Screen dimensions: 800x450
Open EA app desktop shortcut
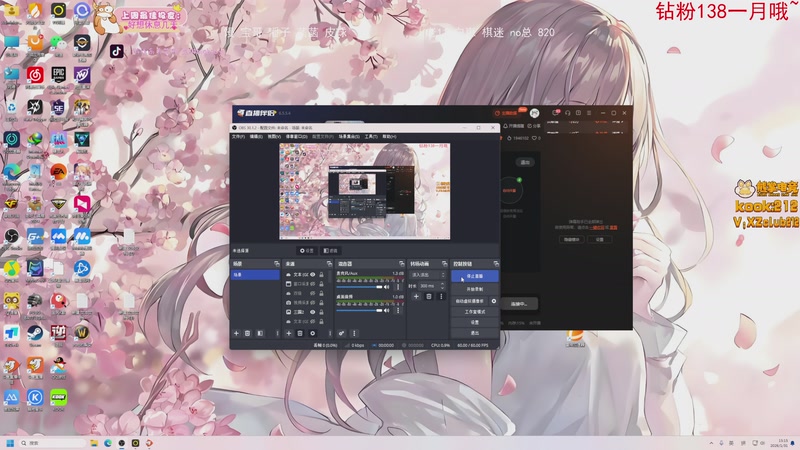[x=58, y=172]
